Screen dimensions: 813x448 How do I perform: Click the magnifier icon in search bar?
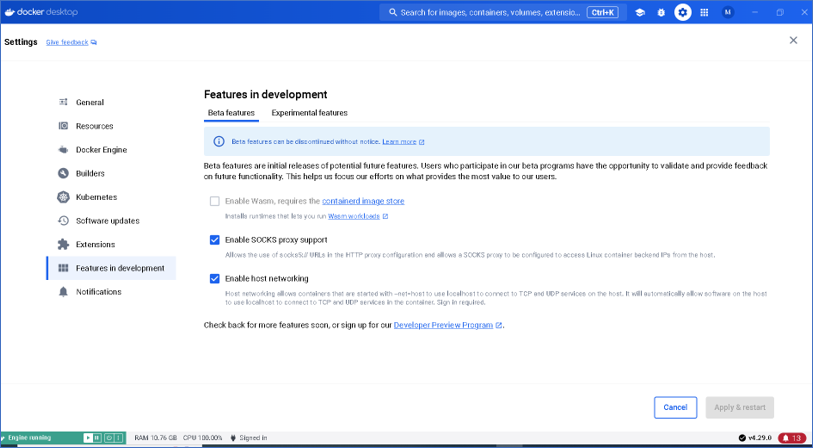393,12
